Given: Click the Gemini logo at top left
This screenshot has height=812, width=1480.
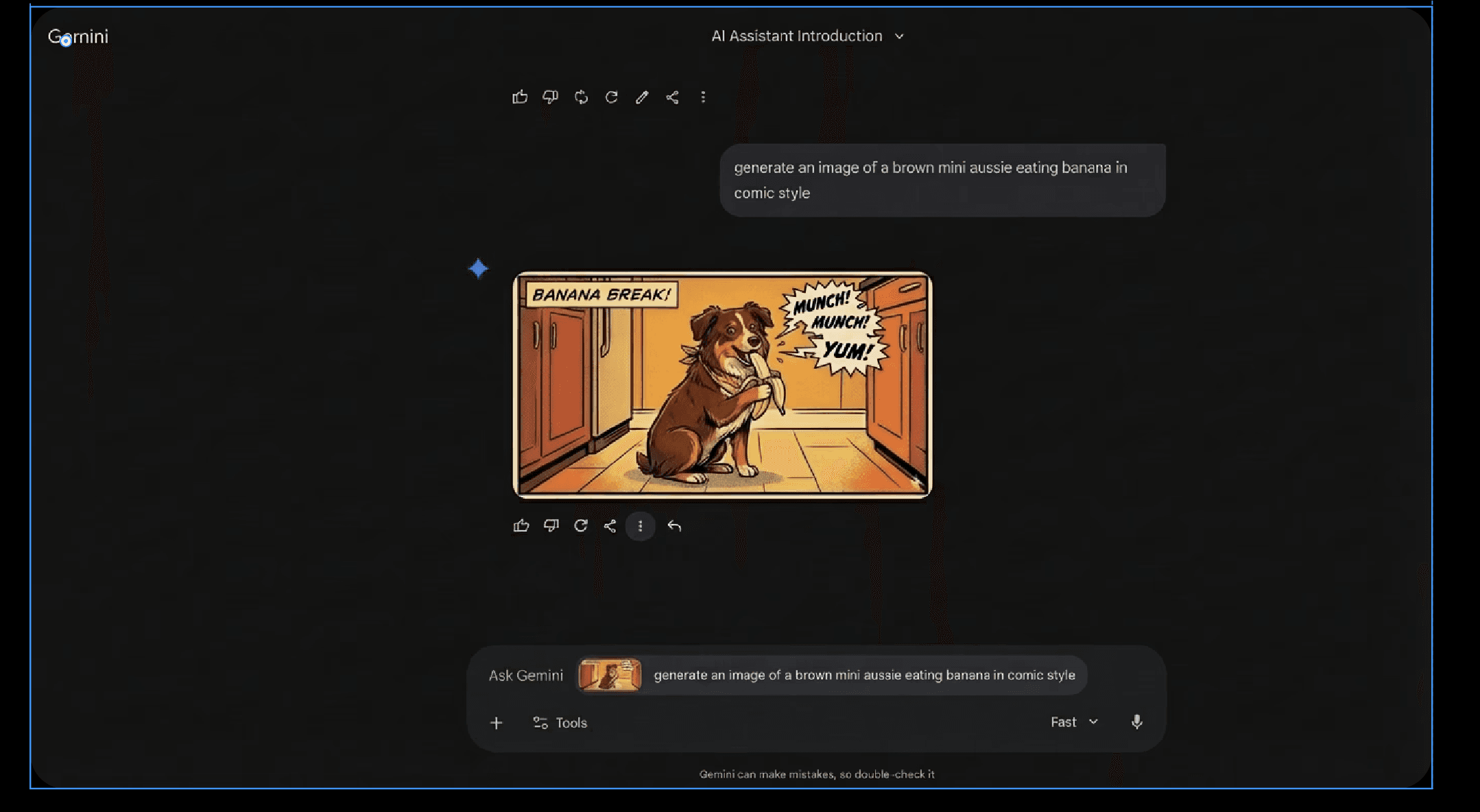Looking at the screenshot, I should (78, 36).
